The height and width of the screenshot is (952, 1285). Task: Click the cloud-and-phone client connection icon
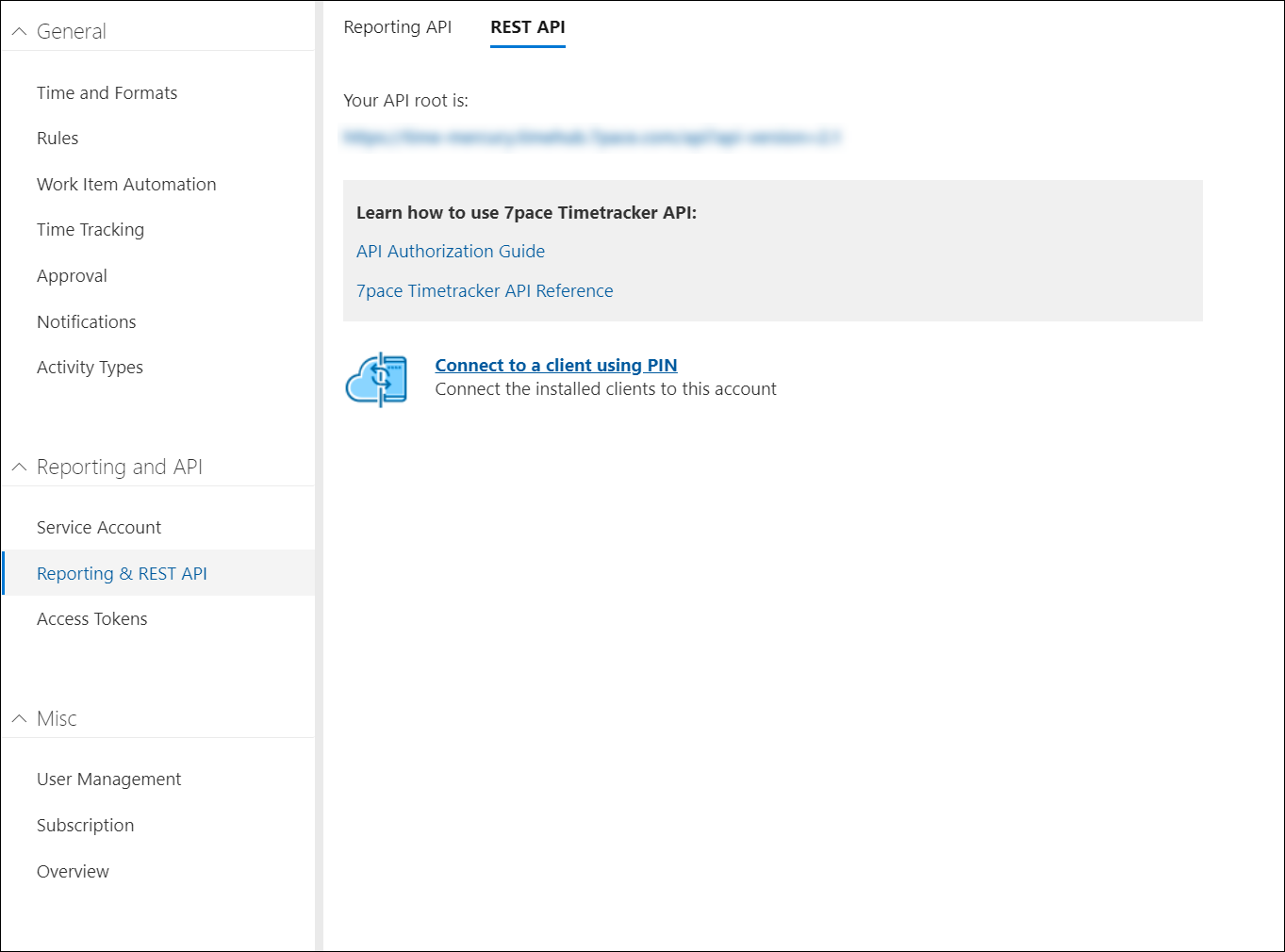click(x=377, y=379)
